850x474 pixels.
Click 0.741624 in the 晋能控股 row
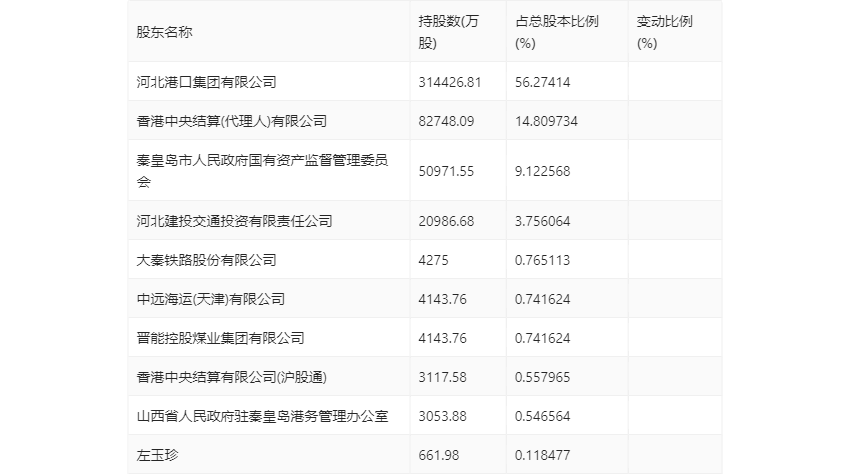543,338
